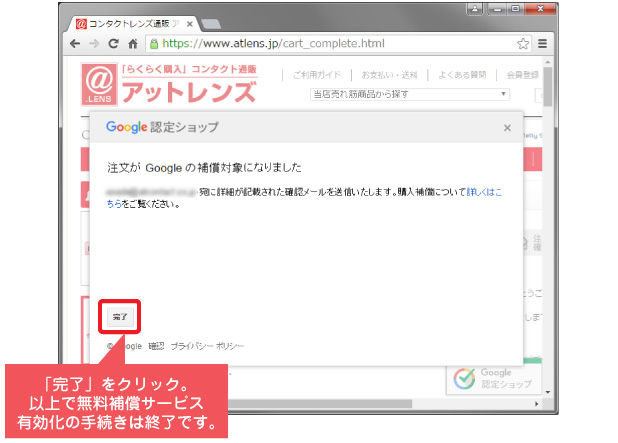The height and width of the screenshot is (443, 618).
Task: Click the Google 認定ショップ badge
Action: pos(493,379)
